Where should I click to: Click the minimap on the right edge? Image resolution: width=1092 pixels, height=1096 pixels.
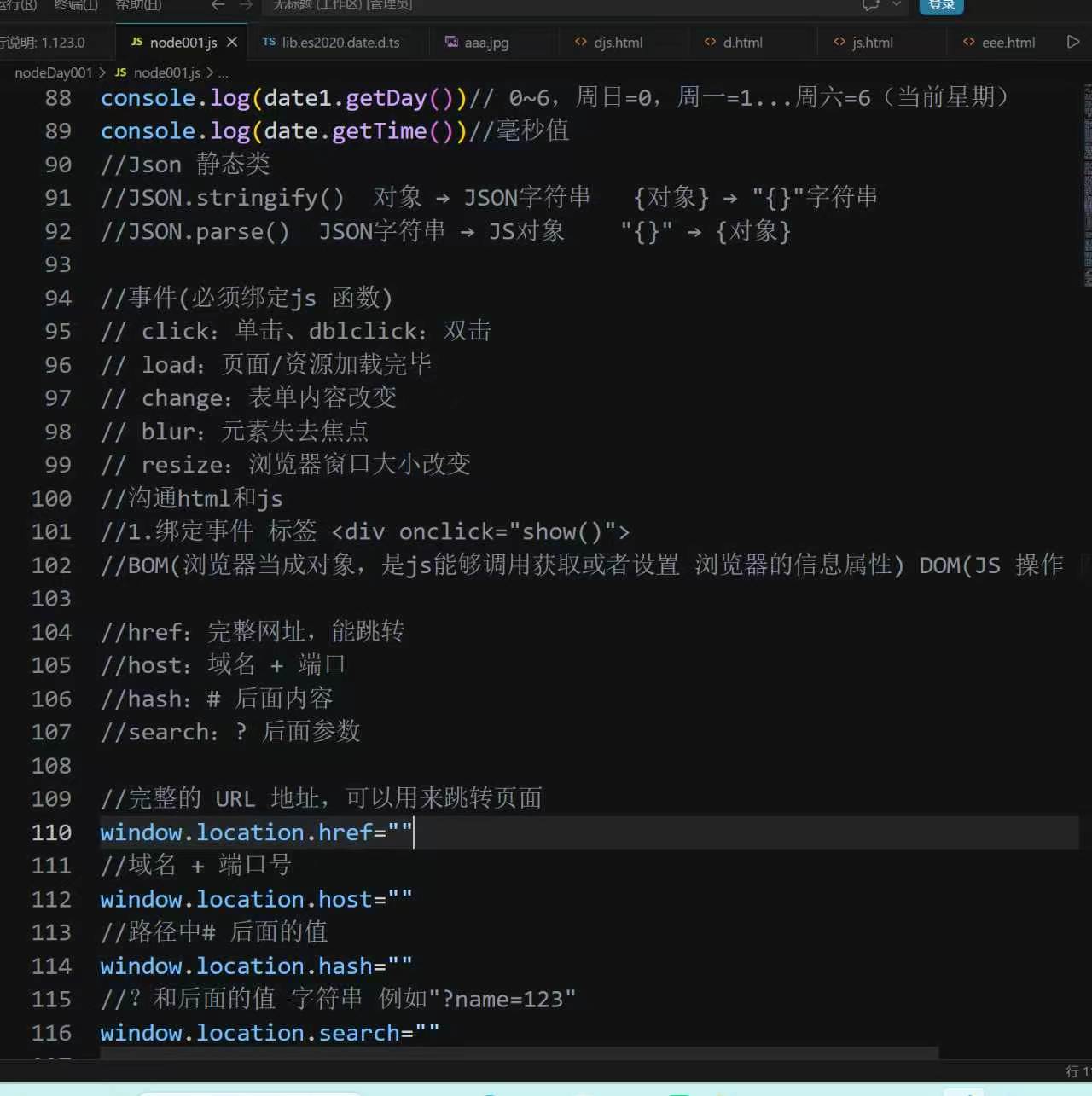click(1087, 183)
